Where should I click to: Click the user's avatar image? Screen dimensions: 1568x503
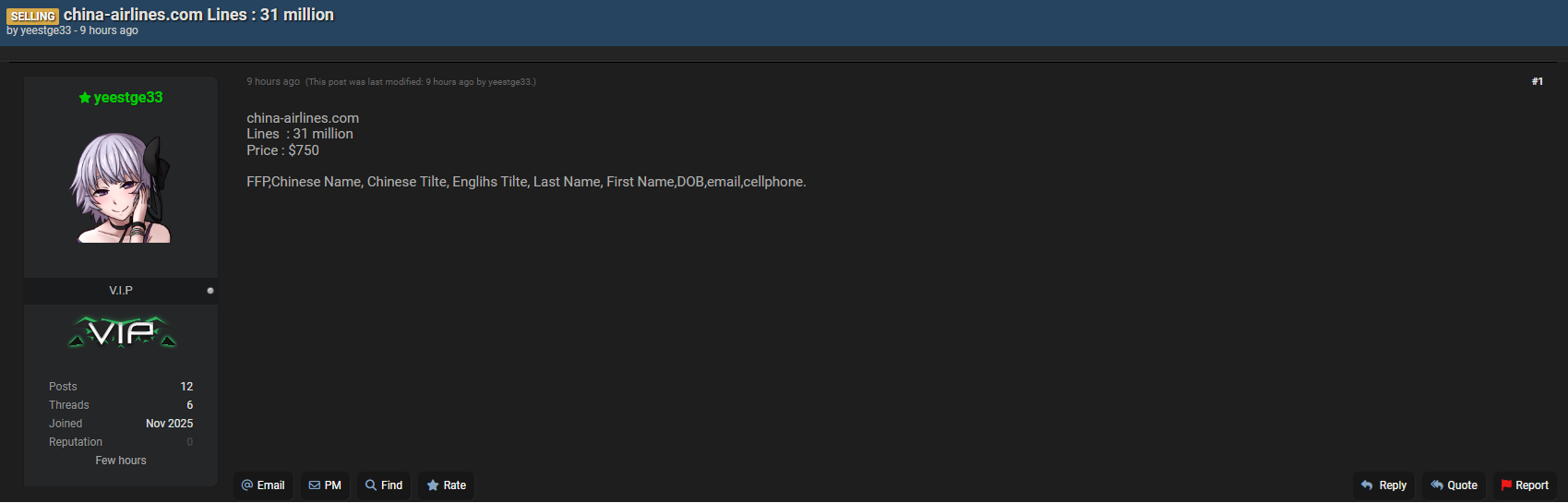tap(121, 188)
